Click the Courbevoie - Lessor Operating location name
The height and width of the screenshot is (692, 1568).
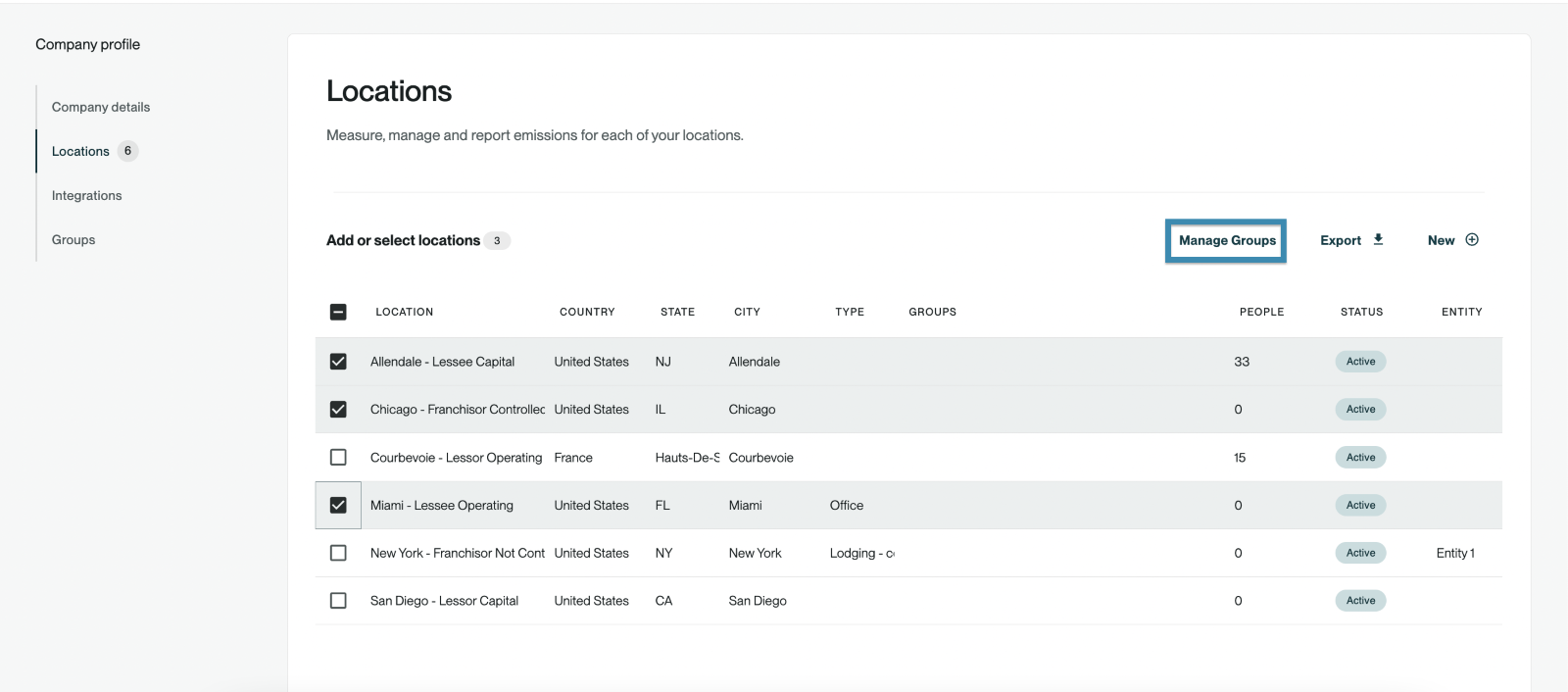(456, 458)
